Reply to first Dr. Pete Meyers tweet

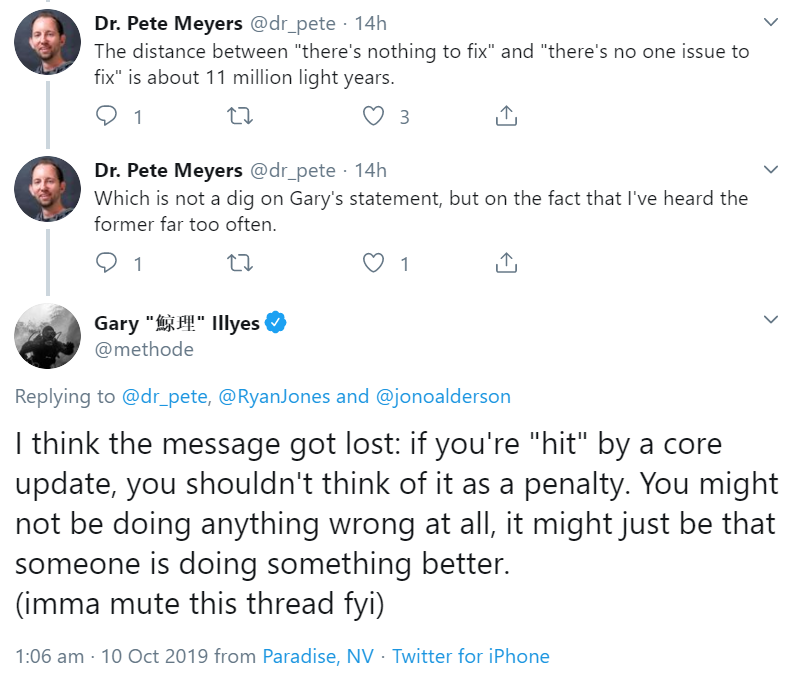[x=107, y=116]
